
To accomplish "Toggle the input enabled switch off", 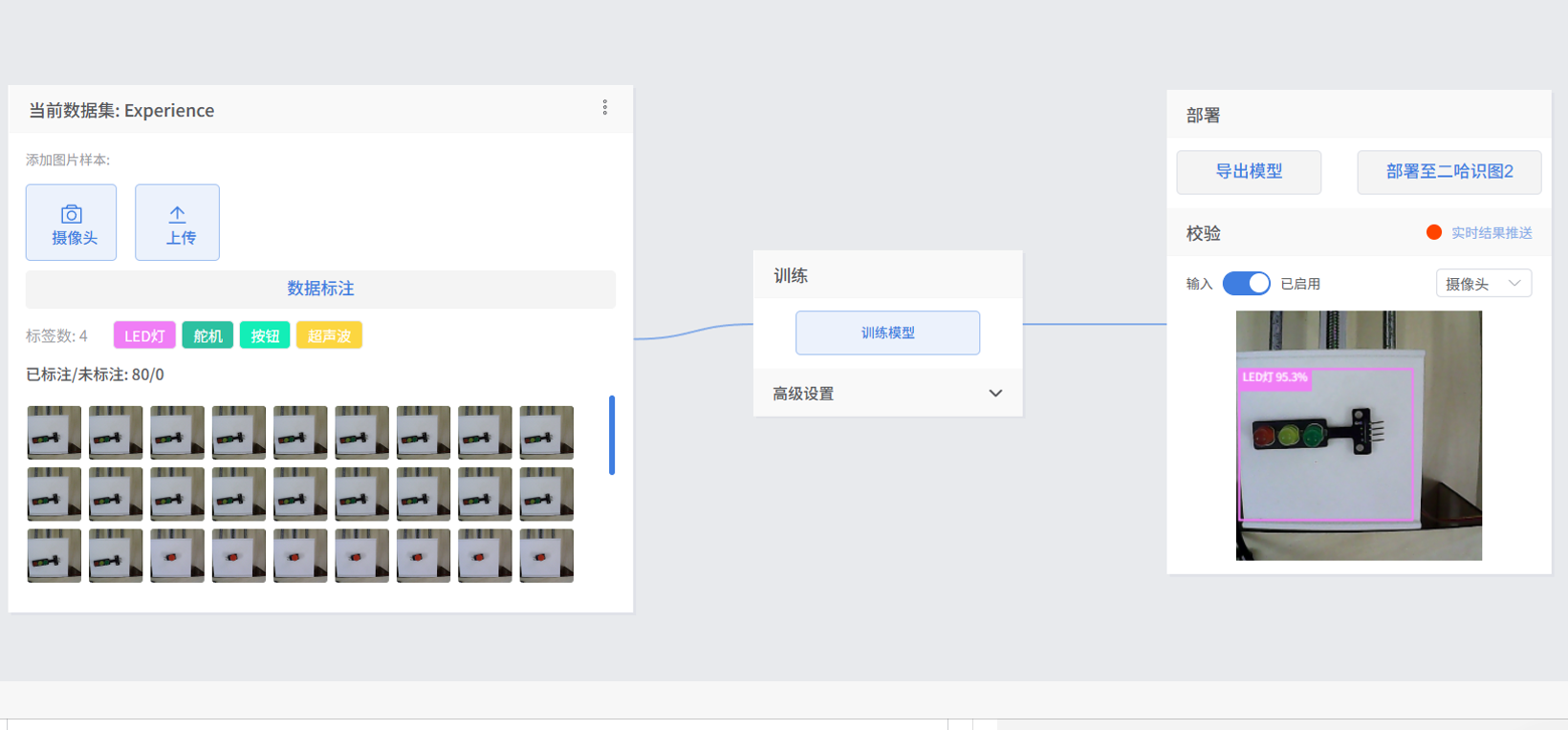I will pos(1246,284).
